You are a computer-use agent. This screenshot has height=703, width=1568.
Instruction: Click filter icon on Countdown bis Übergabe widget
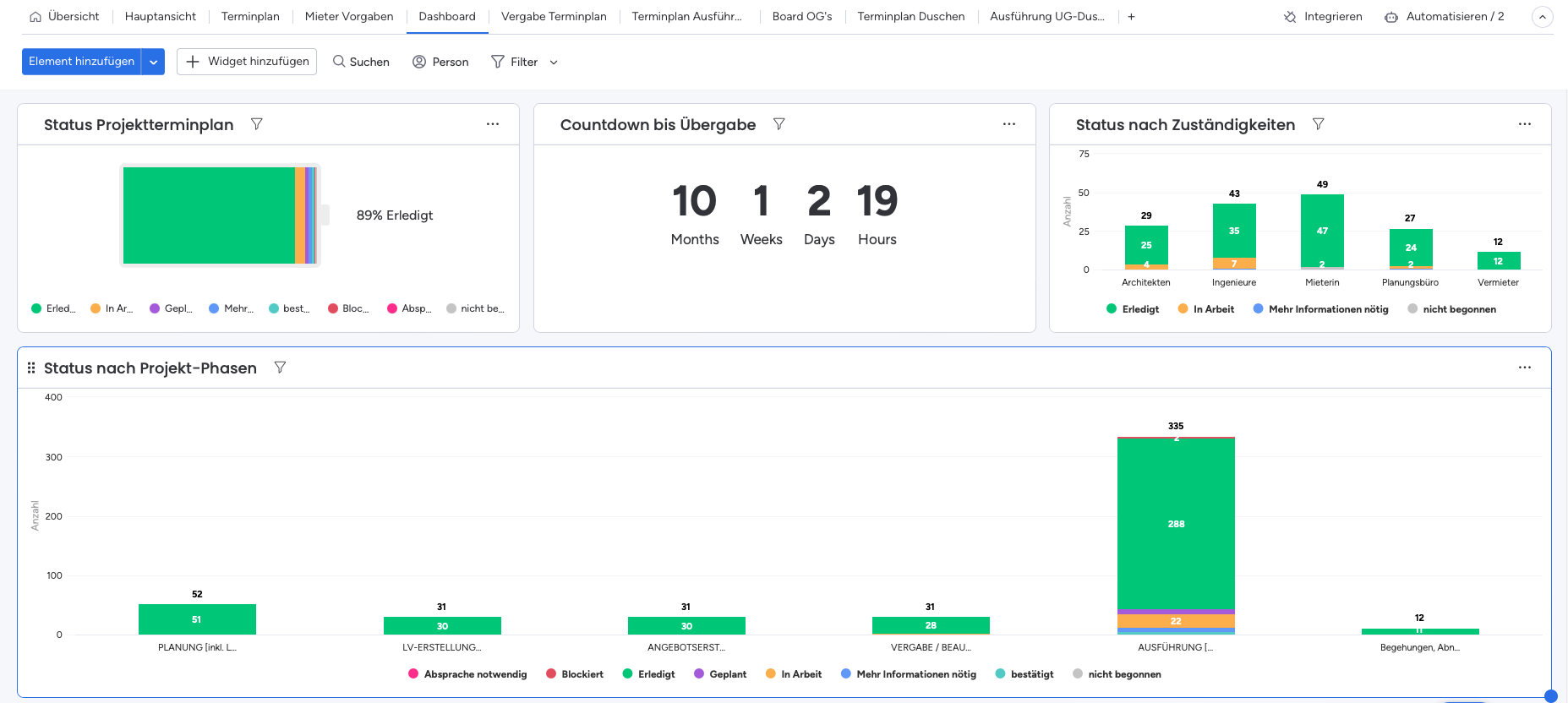[779, 124]
